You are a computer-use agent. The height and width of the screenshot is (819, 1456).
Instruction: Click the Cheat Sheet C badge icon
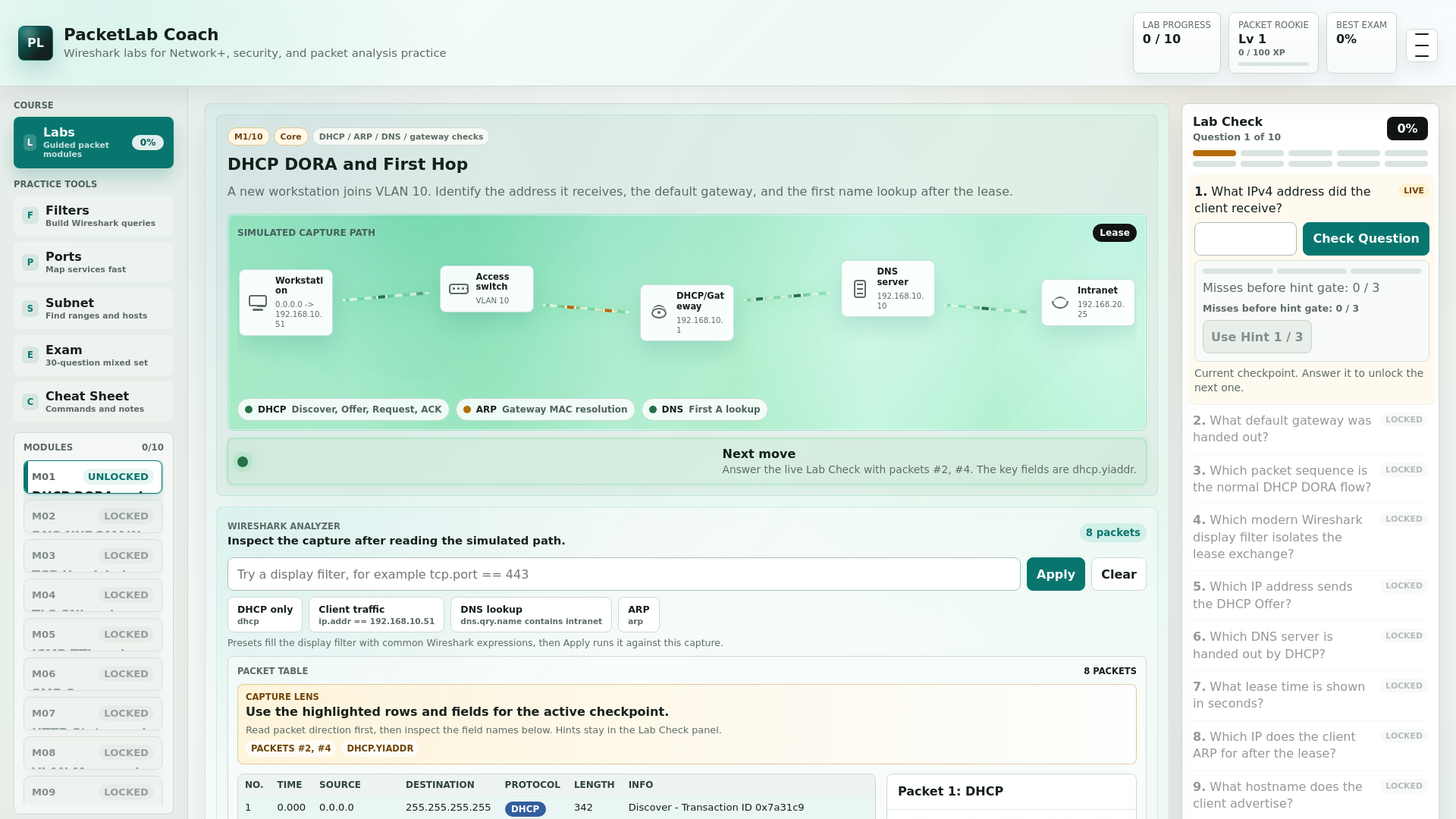pos(30,402)
